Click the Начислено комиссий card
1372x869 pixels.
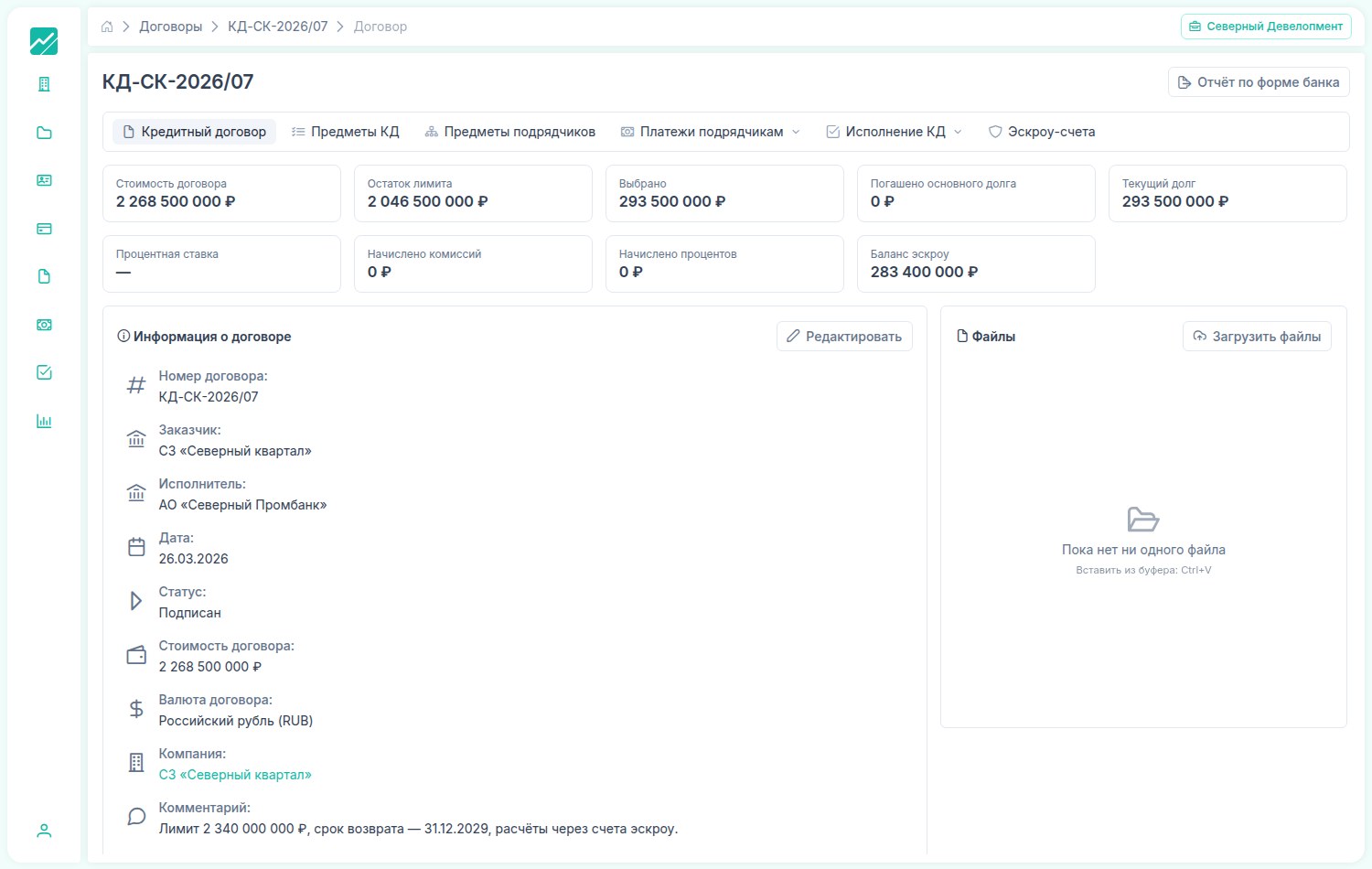coord(473,263)
